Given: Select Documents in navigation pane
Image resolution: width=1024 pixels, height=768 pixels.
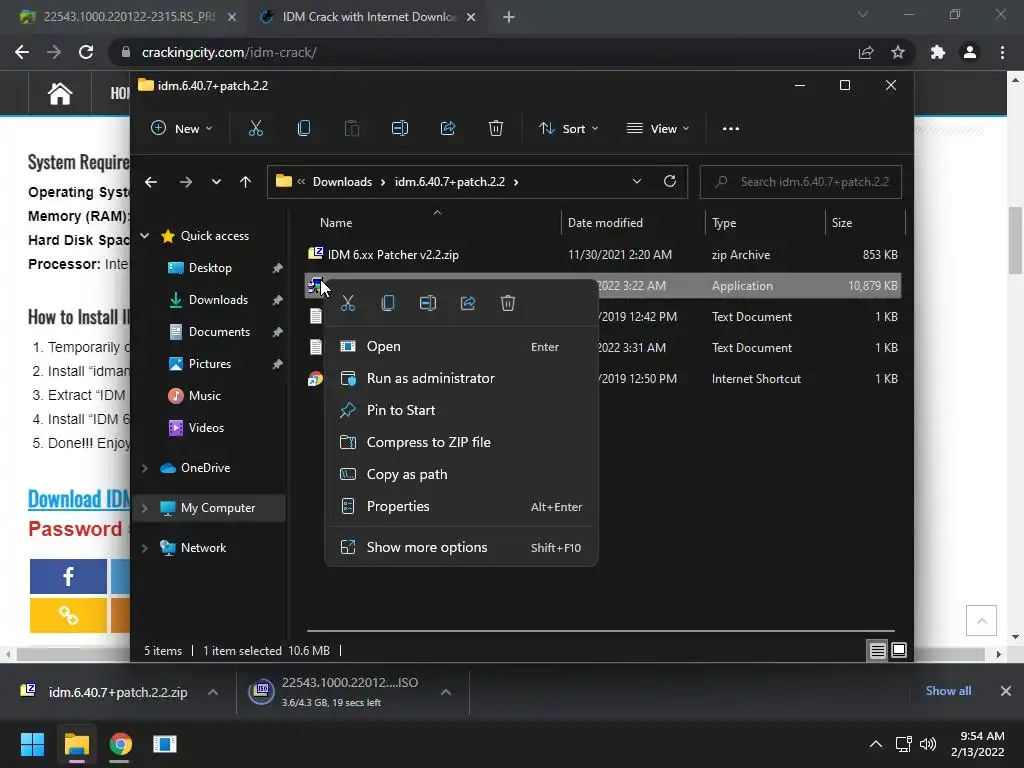Looking at the screenshot, I should coord(219,332).
